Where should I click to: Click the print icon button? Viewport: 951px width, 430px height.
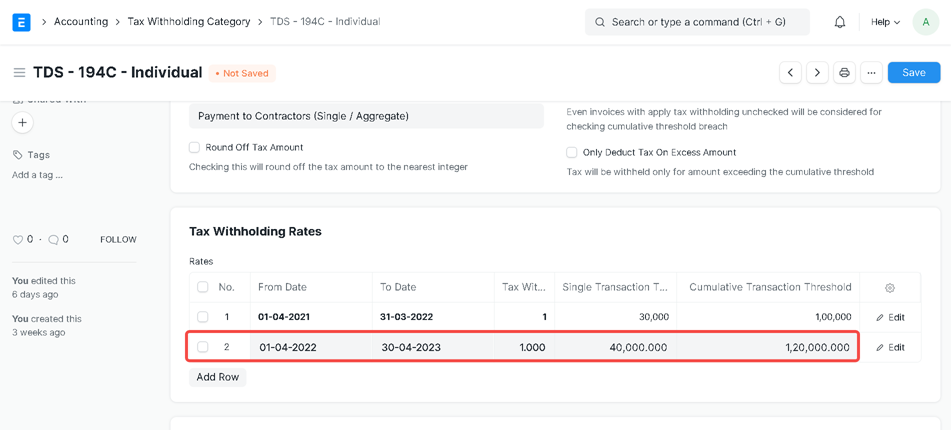click(x=844, y=73)
